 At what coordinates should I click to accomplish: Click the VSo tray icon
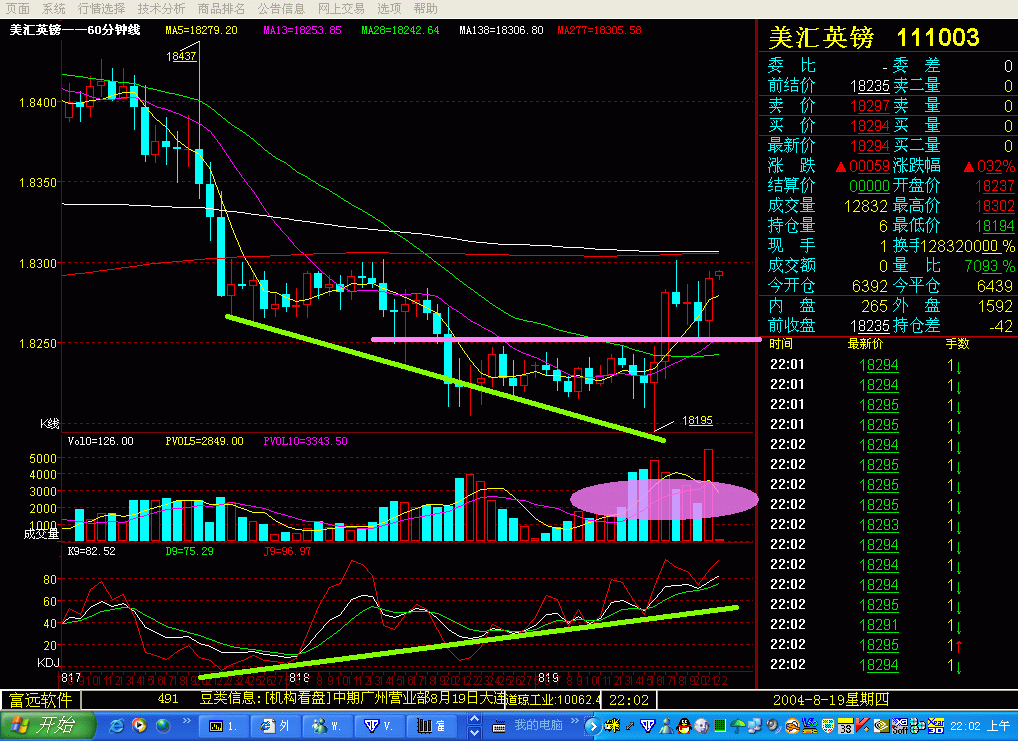(x=810, y=726)
